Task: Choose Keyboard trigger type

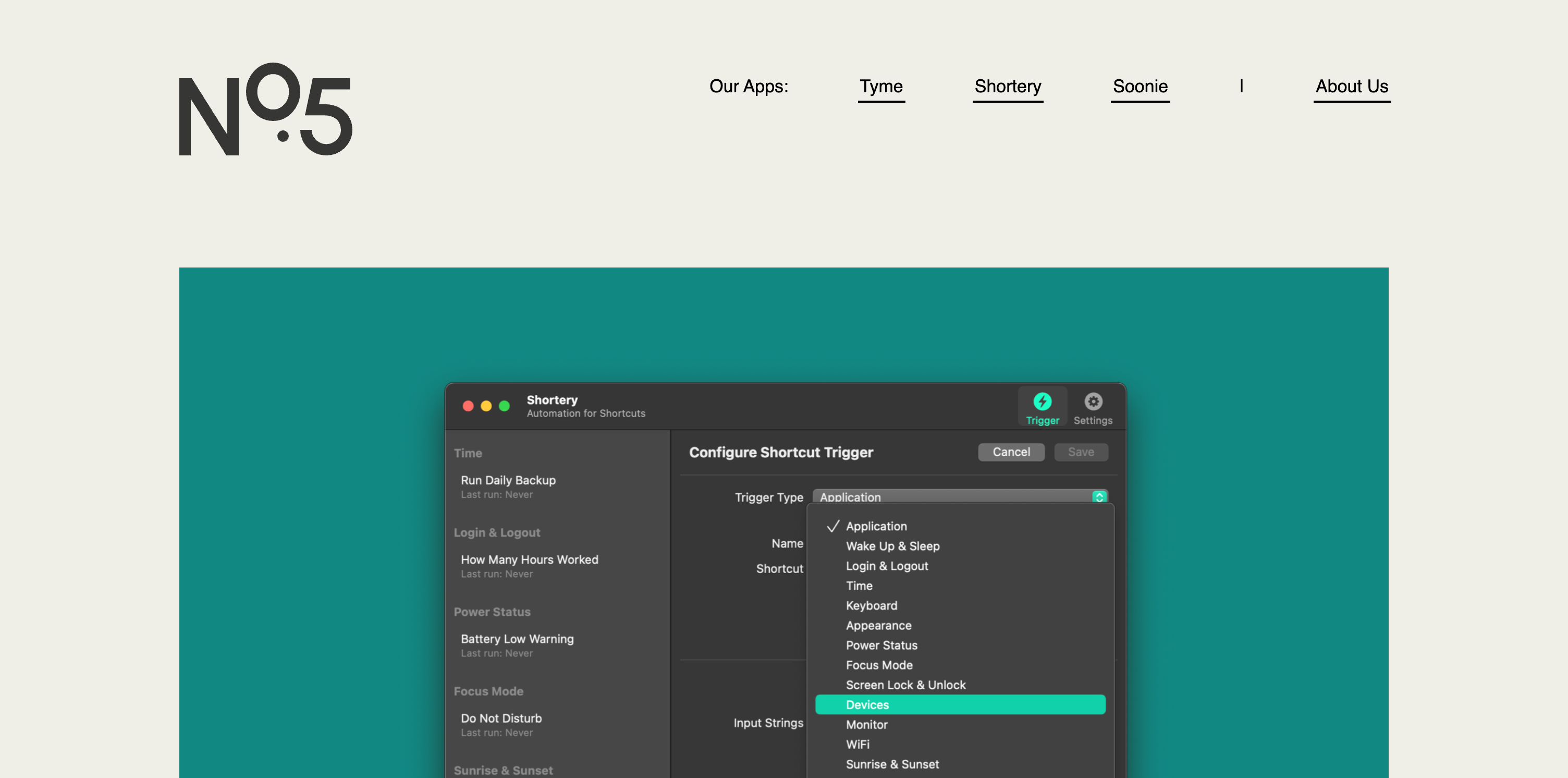Action: (x=960, y=605)
